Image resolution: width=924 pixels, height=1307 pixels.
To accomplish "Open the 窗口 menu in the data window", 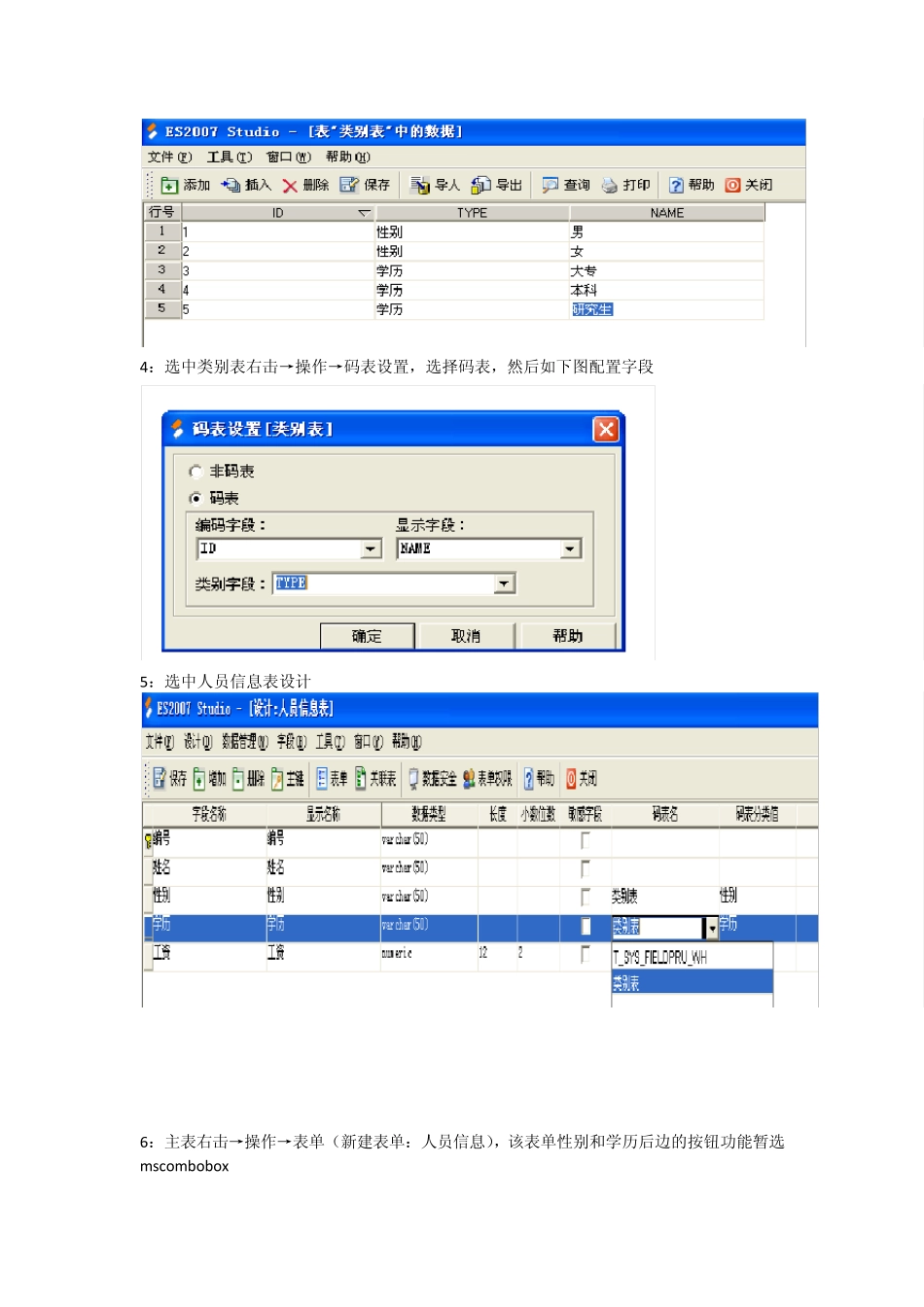I will (289, 157).
